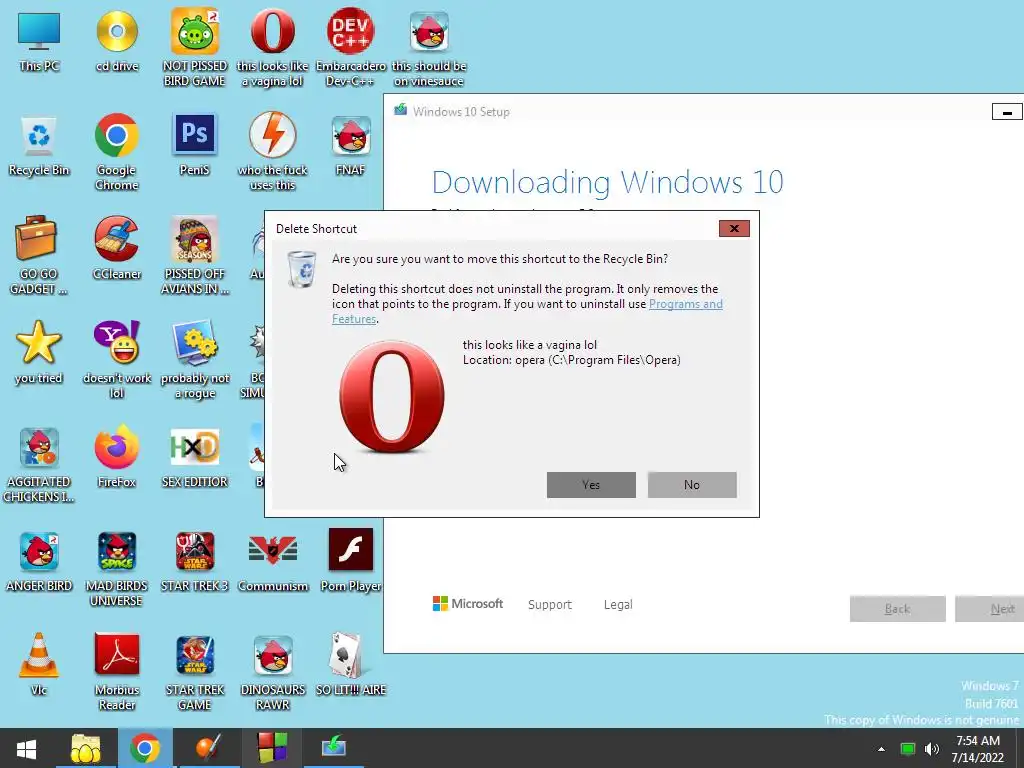Image resolution: width=1024 pixels, height=768 pixels.
Task: Open the Programs and Features link
Action: [x=686, y=304]
